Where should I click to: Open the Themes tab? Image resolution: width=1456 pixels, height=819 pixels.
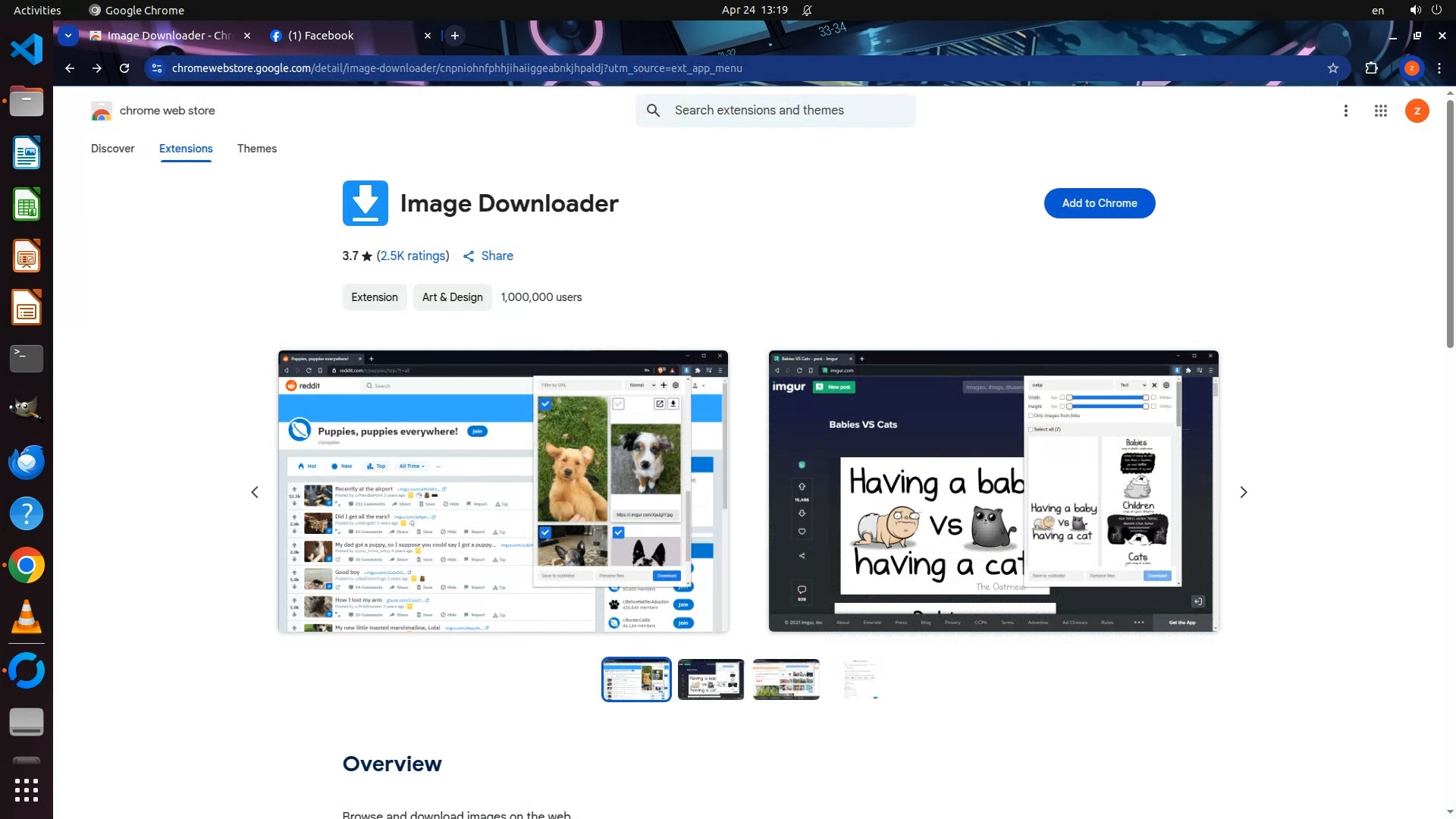point(256,149)
